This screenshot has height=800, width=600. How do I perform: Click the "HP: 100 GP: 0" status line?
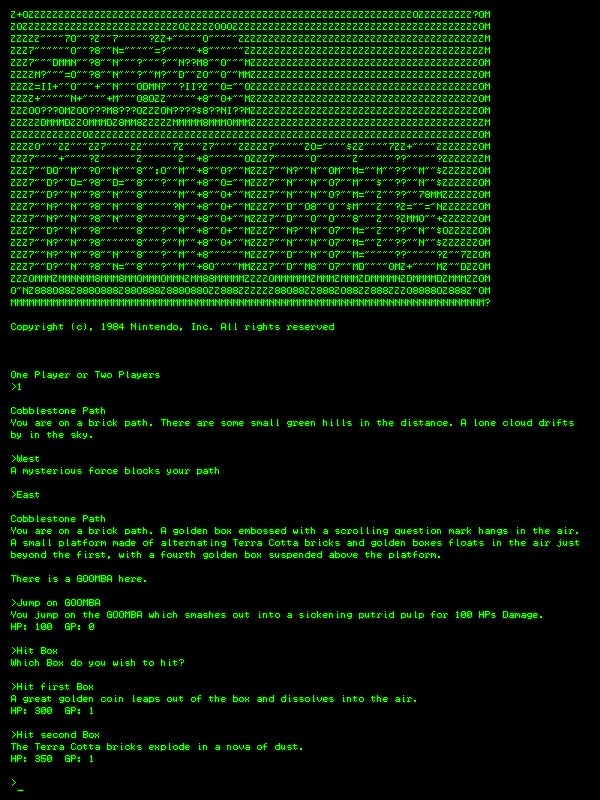[x=53, y=627]
